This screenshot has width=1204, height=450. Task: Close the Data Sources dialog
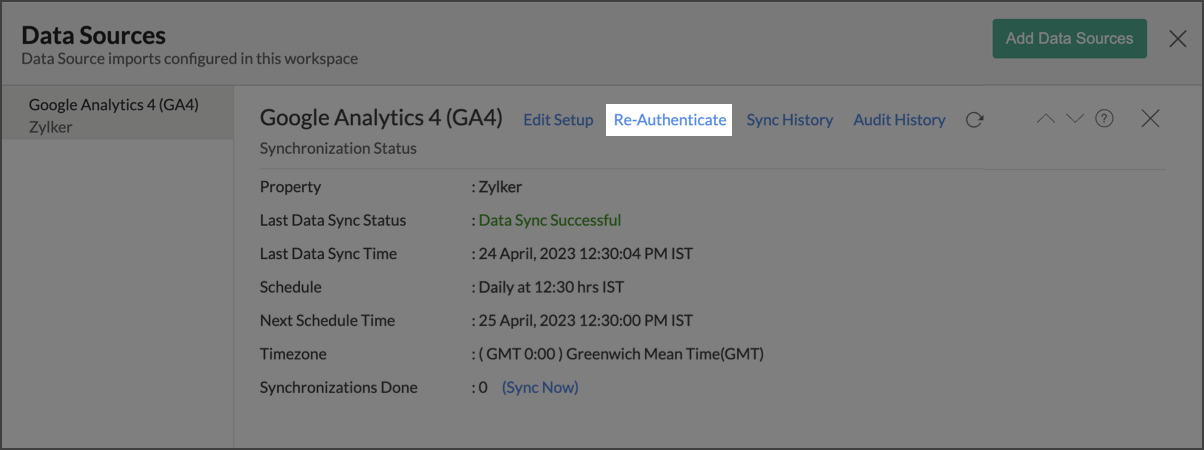click(x=1178, y=39)
